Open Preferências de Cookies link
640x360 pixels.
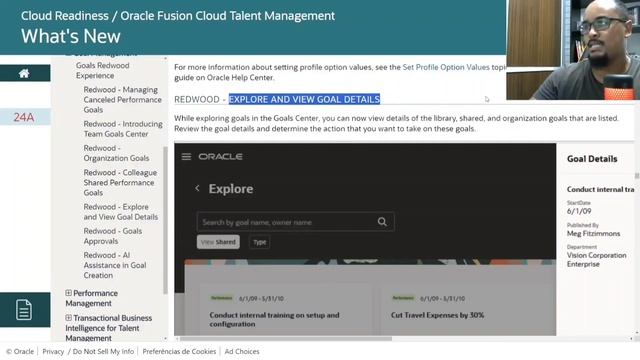179,351
